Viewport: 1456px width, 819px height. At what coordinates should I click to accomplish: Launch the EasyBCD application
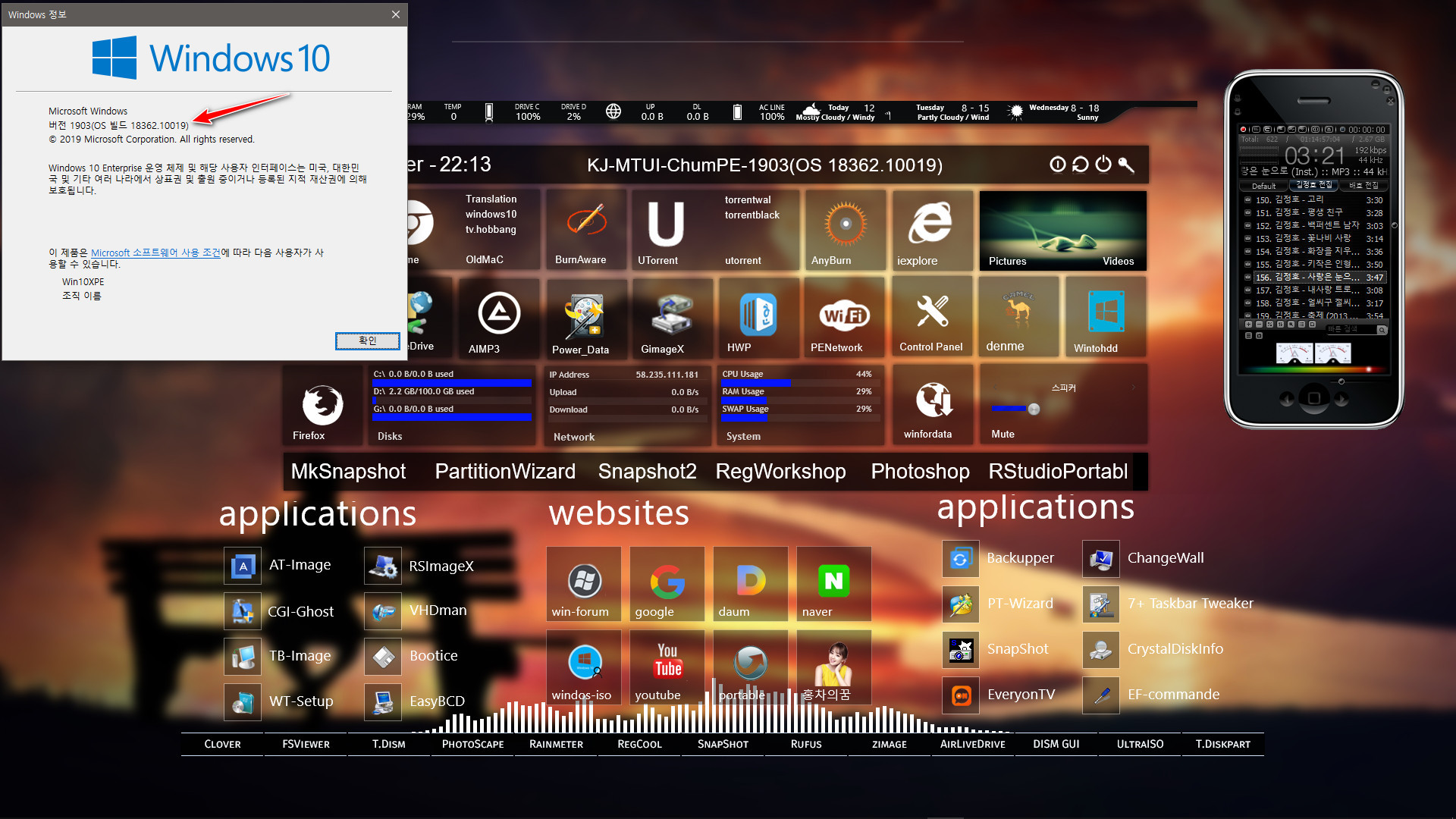coord(383,702)
